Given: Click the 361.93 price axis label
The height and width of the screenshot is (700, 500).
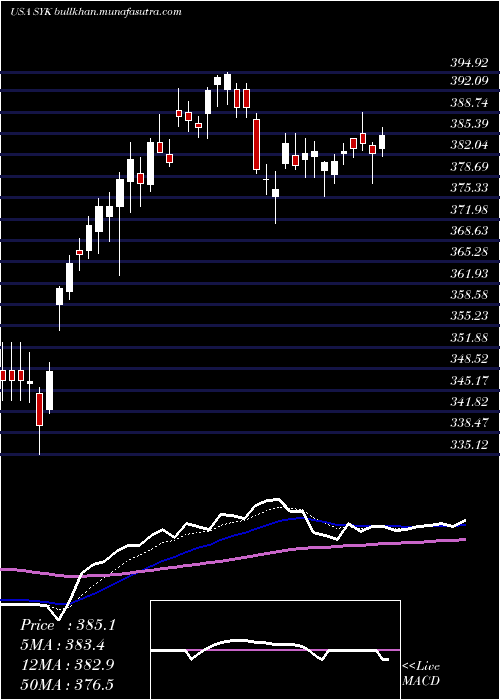Looking at the screenshot, I should [468, 274].
